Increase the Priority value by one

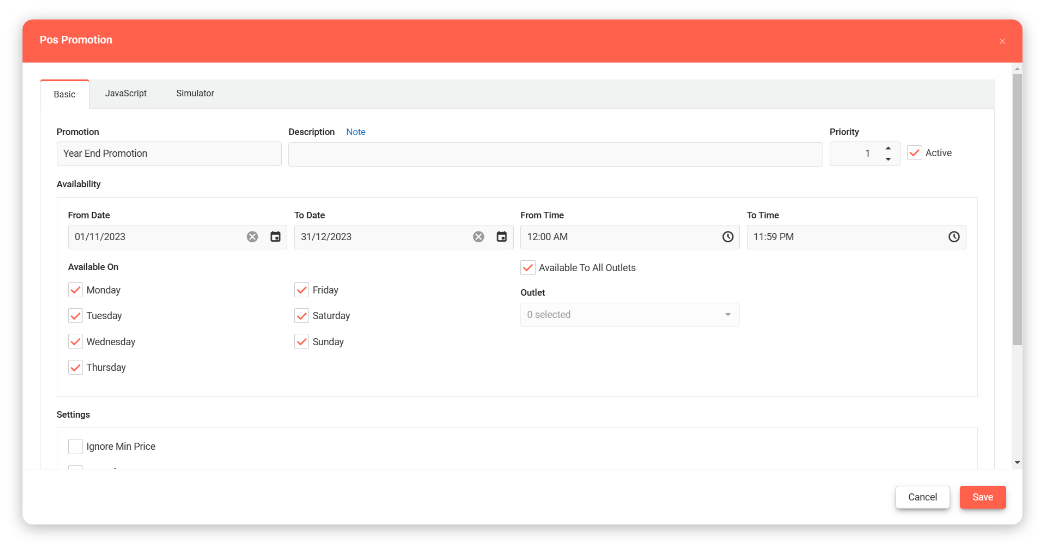(888, 148)
